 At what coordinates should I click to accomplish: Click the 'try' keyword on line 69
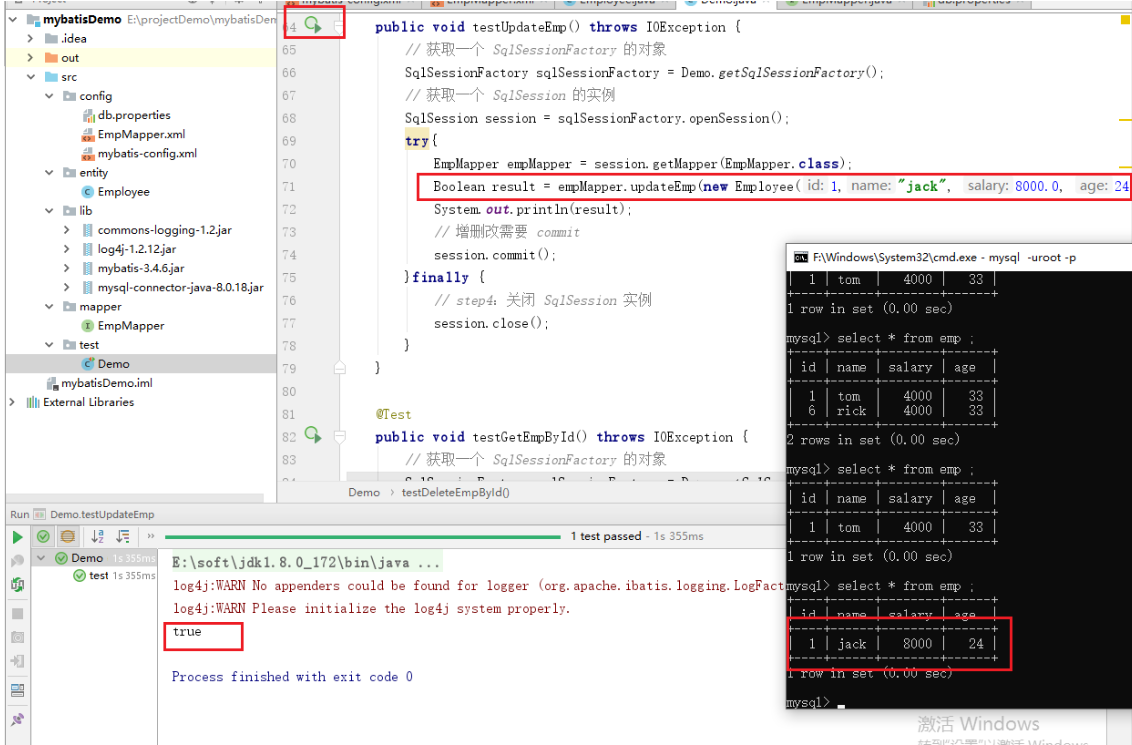(417, 141)
